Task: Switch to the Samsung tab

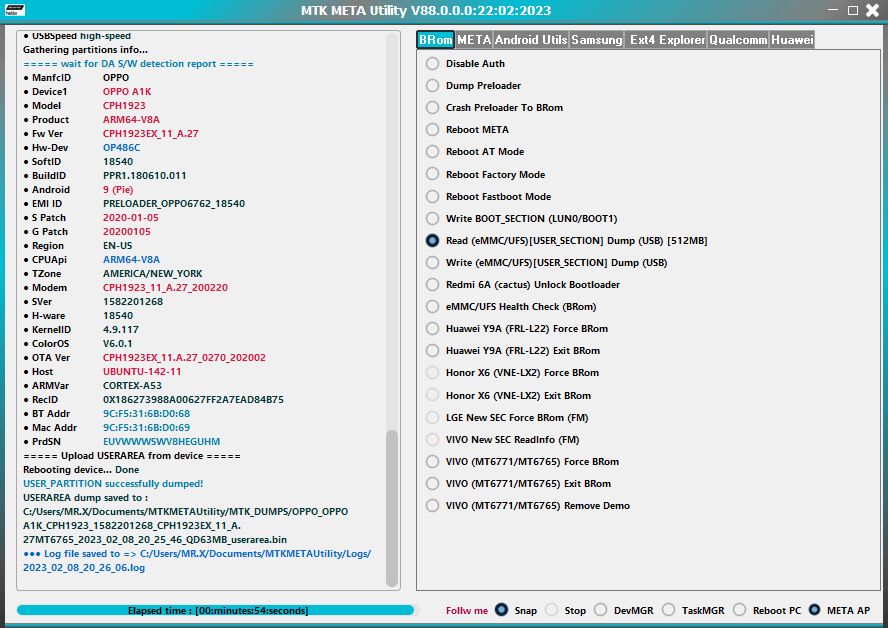Action: click(x=600, y=41)
